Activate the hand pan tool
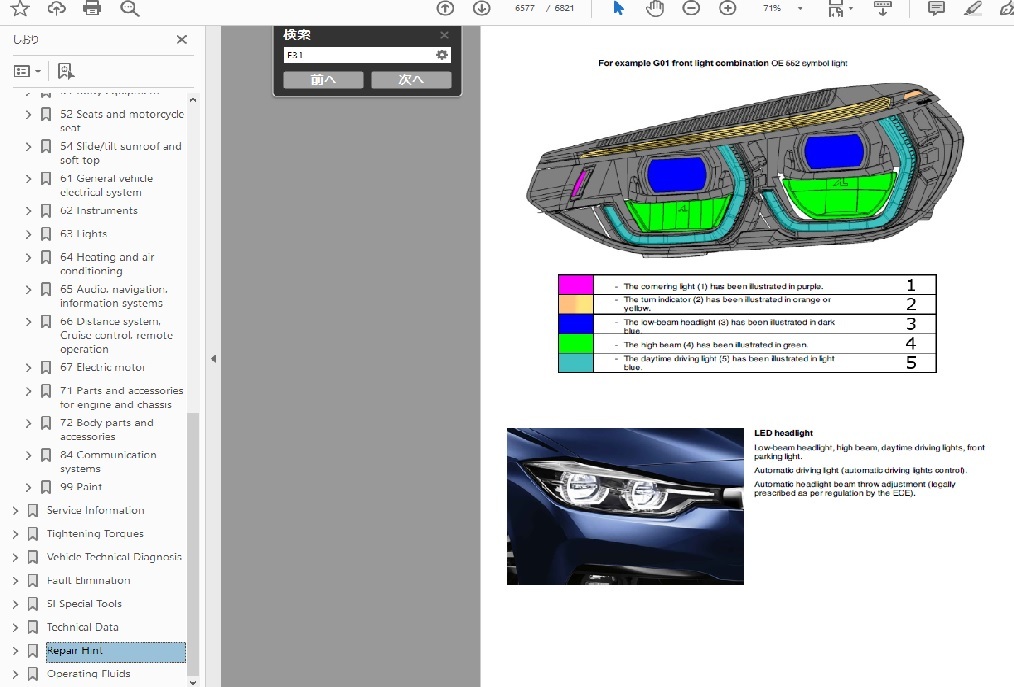Image resolution: width=1014 pixels, height=687 pixels. (x=654, y=8)
